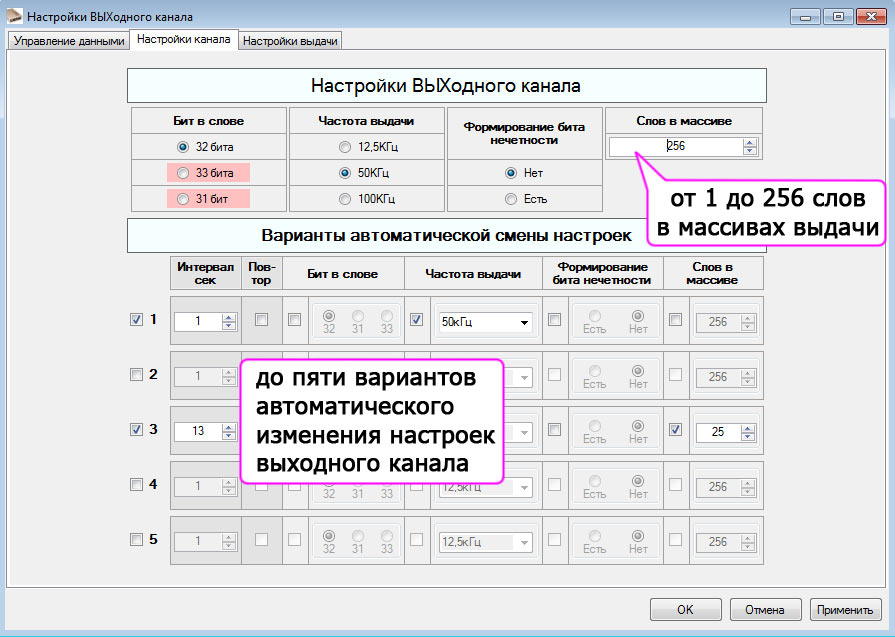This screenshot has width=895, height=637.
Task: Click the application icon in the title bar
Action: click(x=13, y=17)
